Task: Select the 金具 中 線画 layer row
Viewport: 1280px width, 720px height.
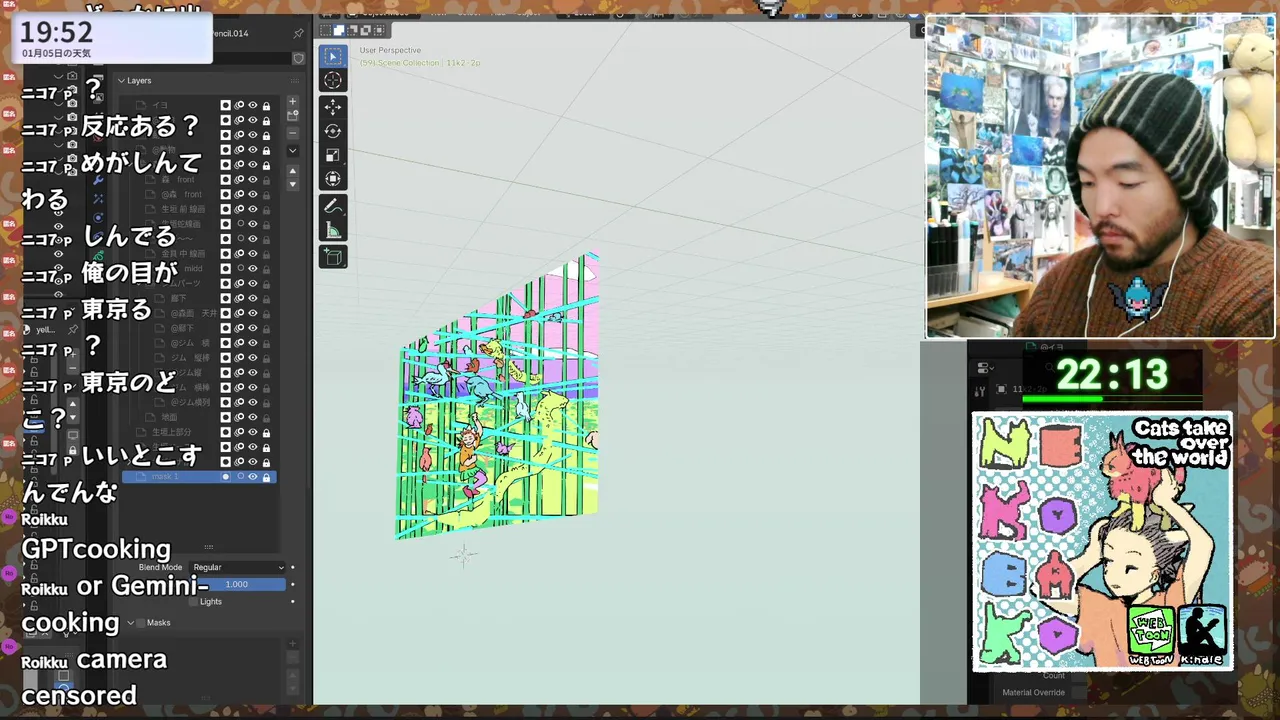Action: point(198,254)
